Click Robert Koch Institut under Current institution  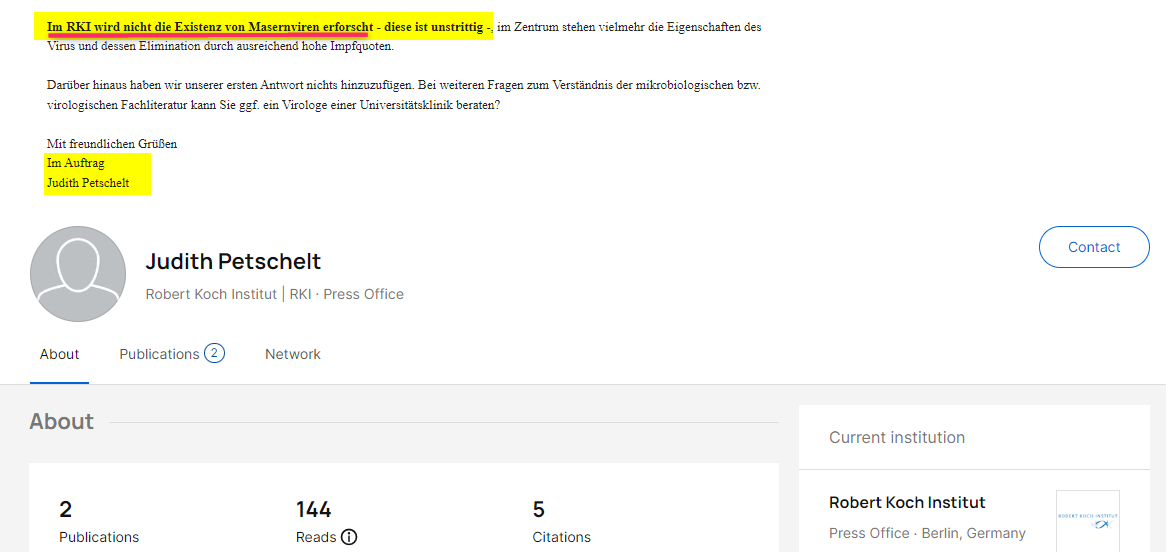907,503
